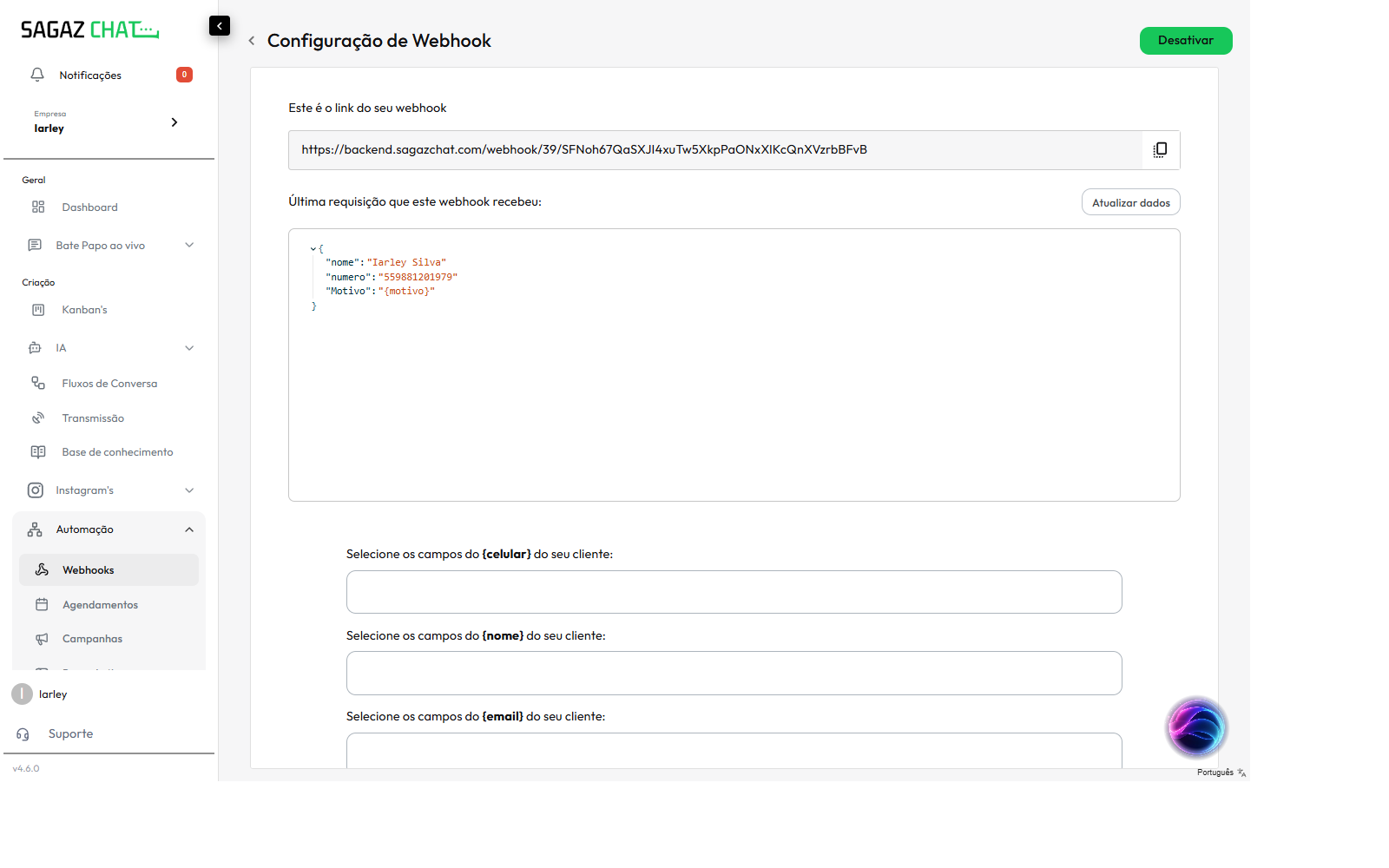Open the Kanban's menu item
This screenshot has height=868, width=1389.
click(x=84, y=310)
